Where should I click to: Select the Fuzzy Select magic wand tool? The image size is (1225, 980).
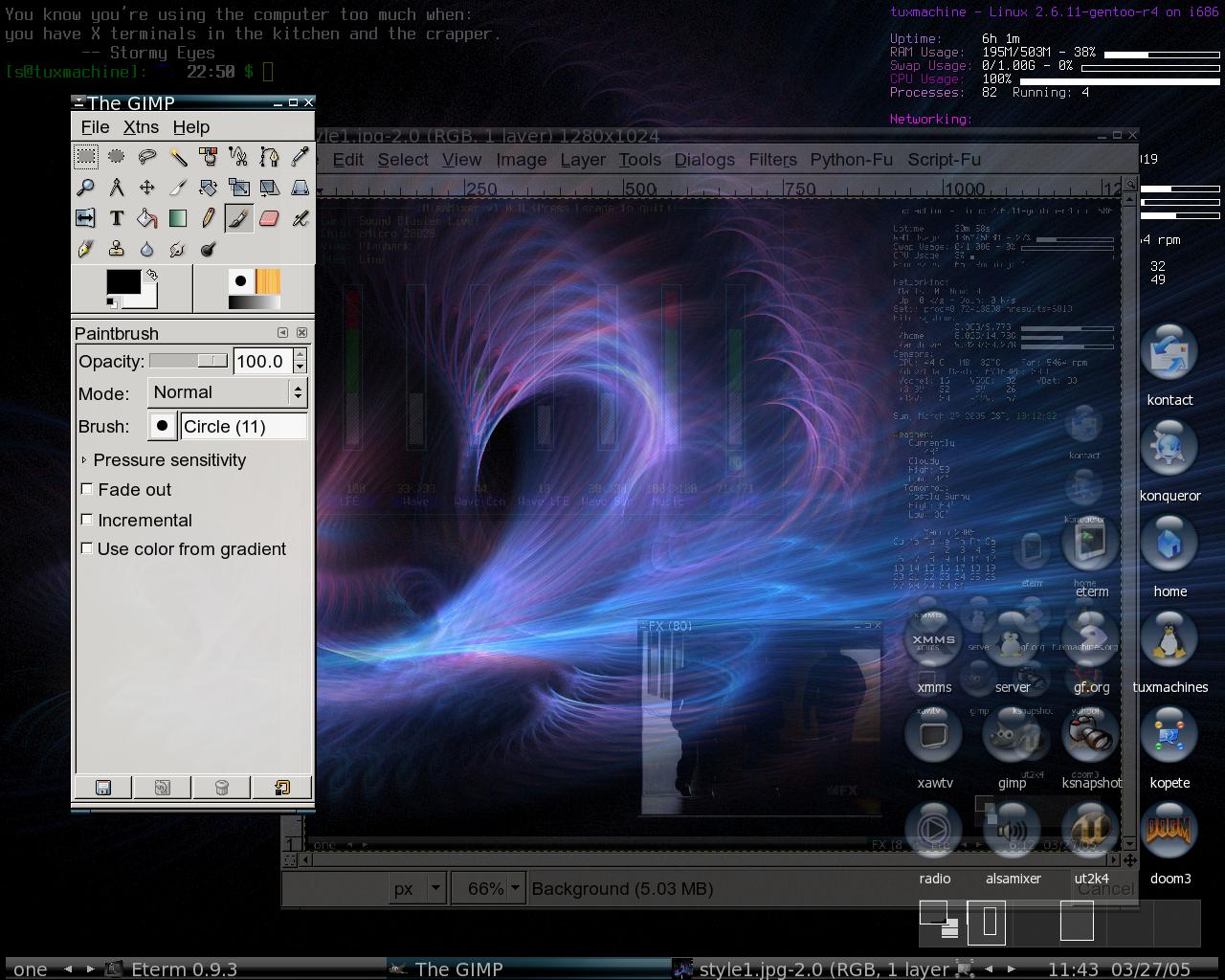(178, 157)
